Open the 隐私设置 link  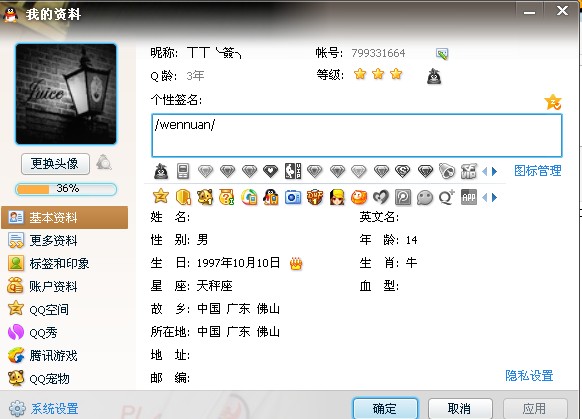coord(529,376)
